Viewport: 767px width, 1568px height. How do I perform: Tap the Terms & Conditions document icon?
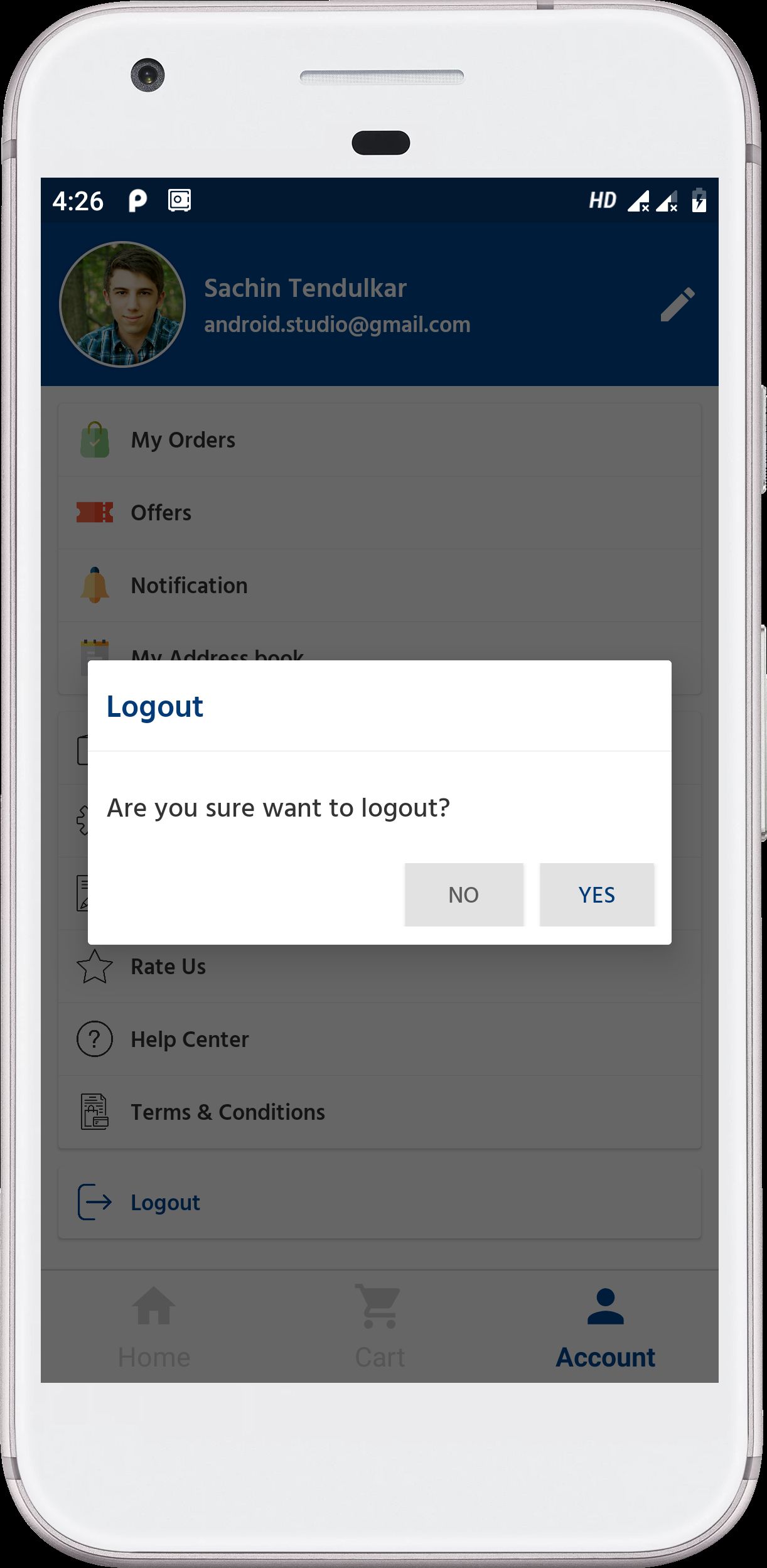(95, 1112)
